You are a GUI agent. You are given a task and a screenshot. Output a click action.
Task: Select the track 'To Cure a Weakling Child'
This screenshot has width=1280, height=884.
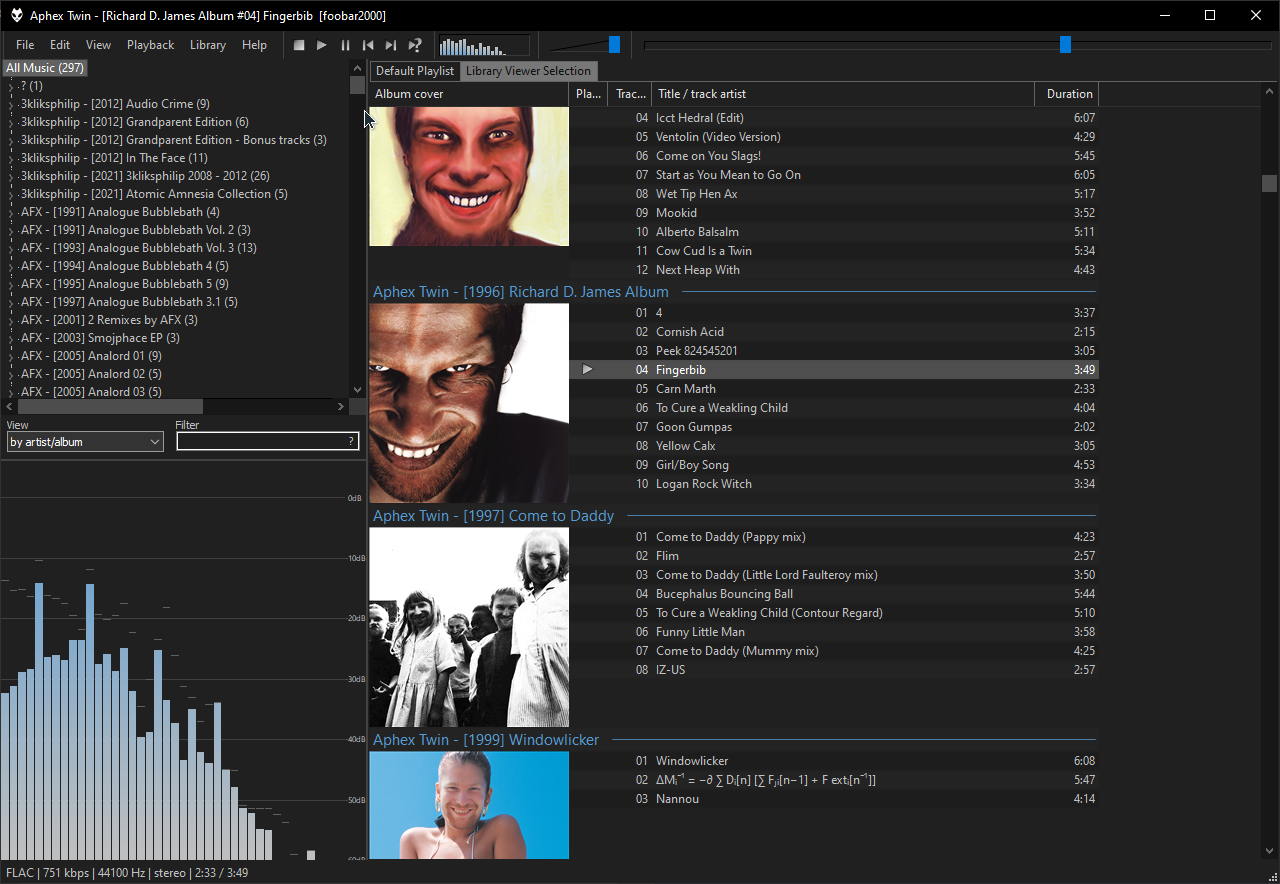[721, 408]
